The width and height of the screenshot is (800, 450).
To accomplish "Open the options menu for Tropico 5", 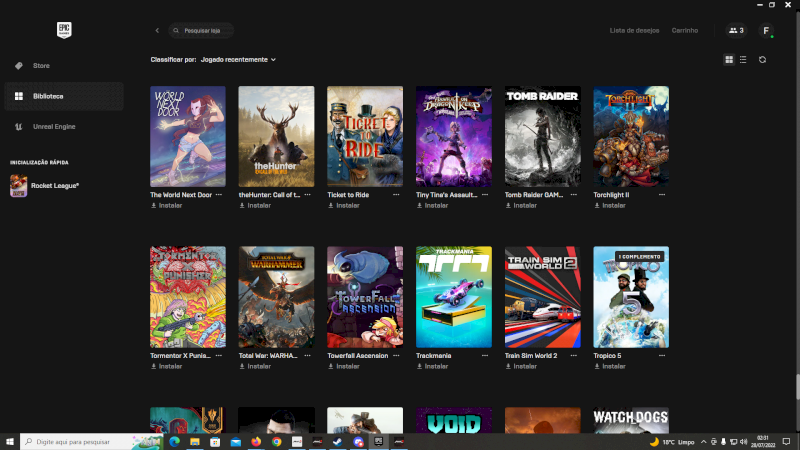I will click(x=662, y=355).
